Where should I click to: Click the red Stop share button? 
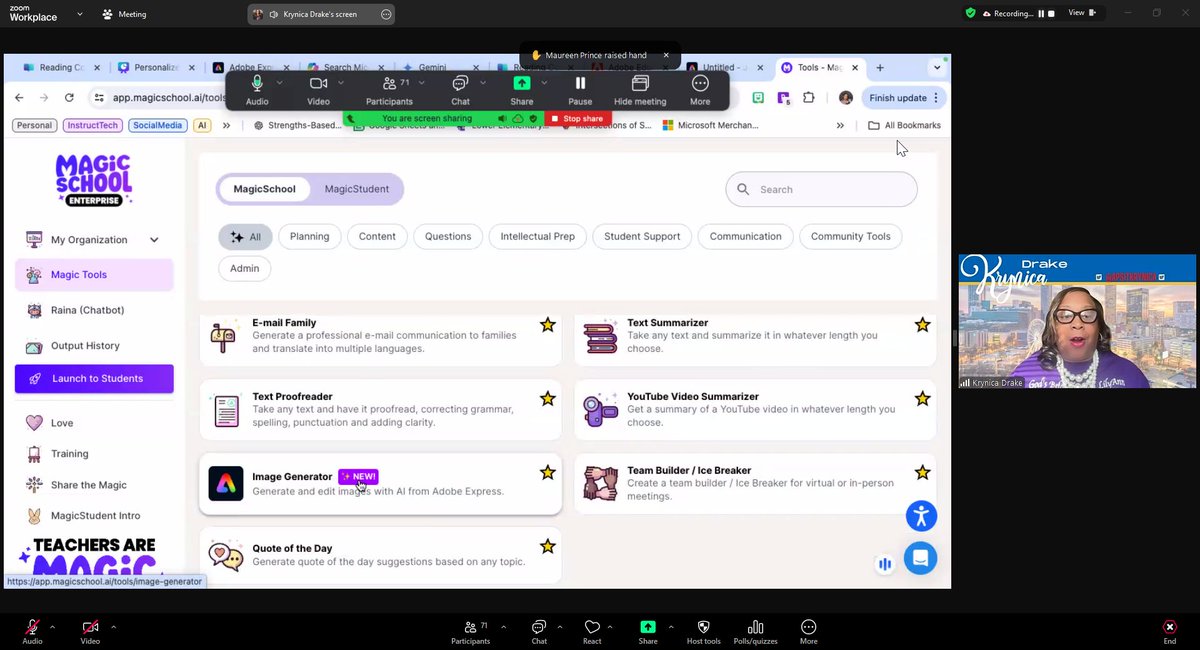(578, 118)
